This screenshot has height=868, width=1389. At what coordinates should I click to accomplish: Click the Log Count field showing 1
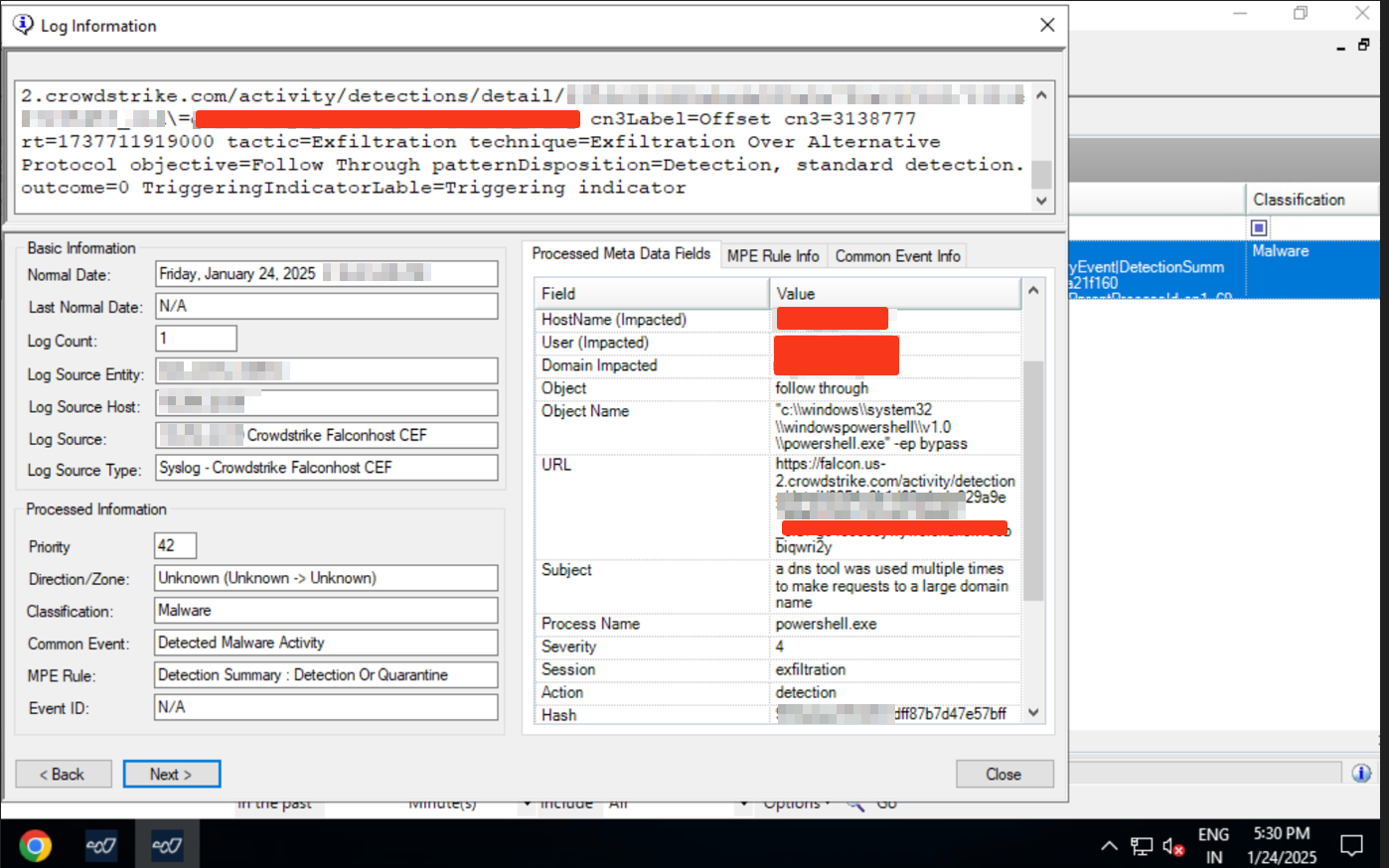point(196,339)
